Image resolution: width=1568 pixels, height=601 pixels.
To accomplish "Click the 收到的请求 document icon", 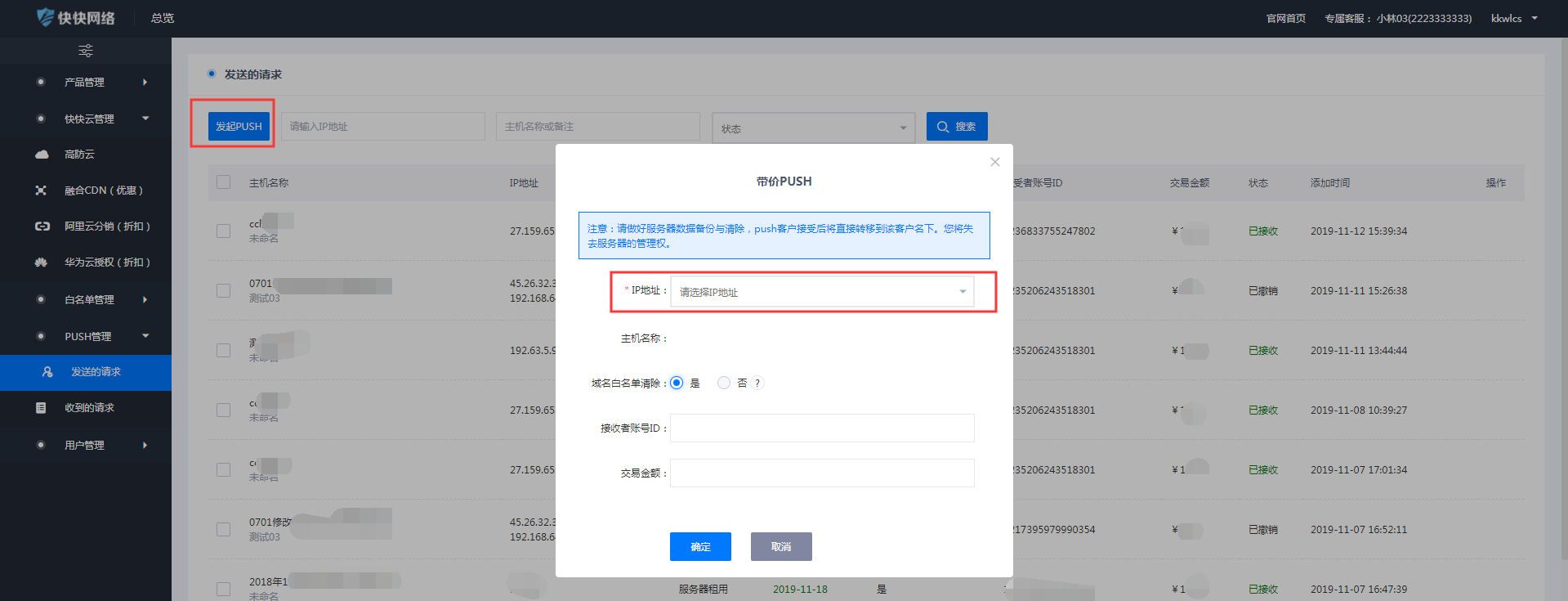I will [41, 408].
